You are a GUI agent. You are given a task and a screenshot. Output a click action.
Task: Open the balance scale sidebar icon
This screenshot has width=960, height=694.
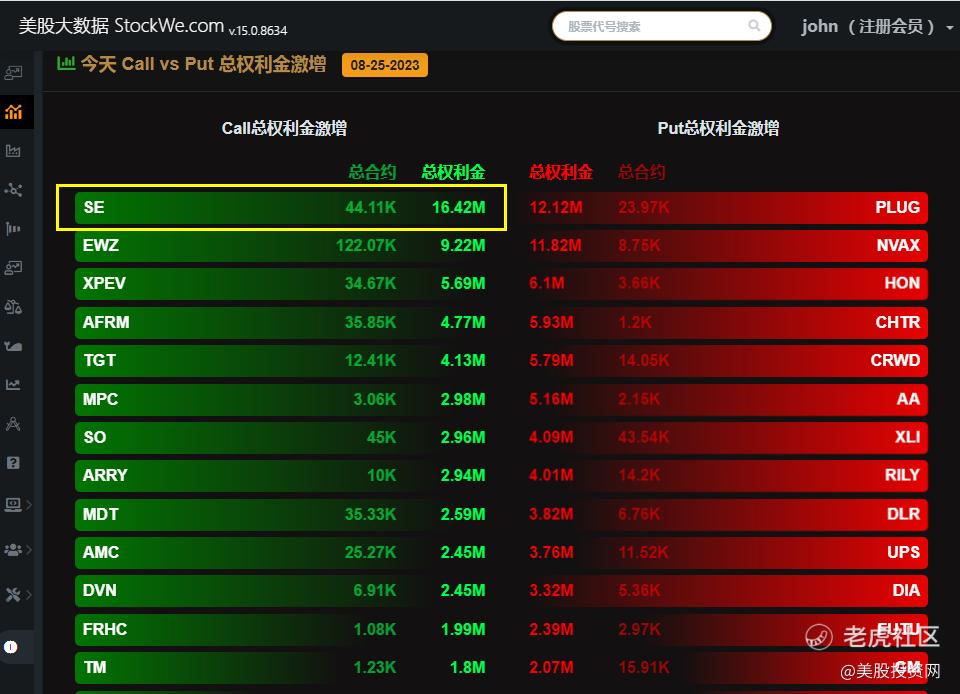pos(13,307)
